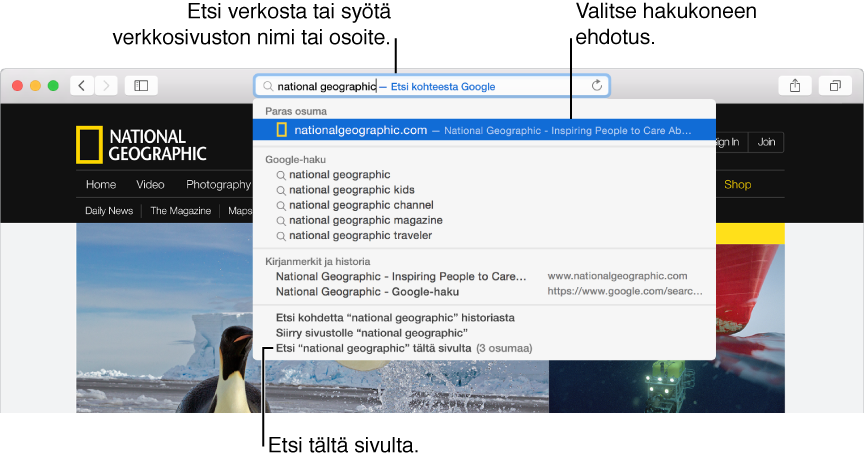Open the Shop link
The image size is (864, 464).
(737, 184)
